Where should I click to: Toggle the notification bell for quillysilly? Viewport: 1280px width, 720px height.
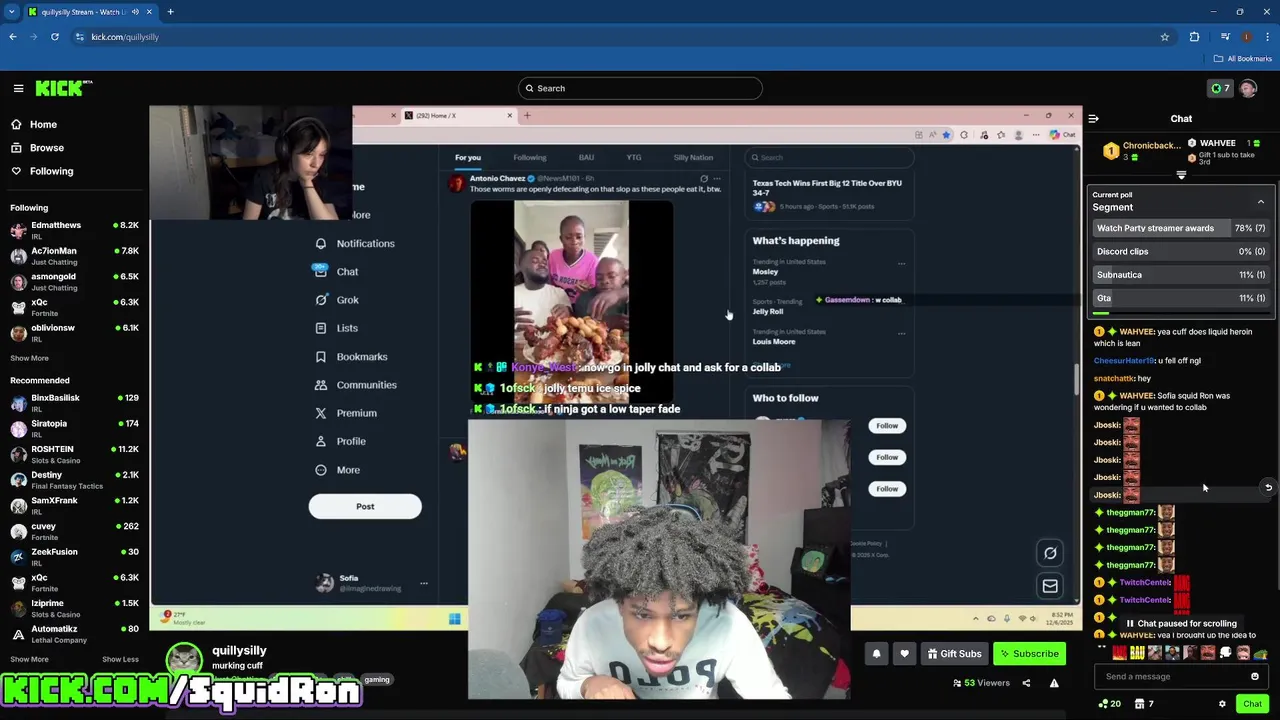pos(876,654)
